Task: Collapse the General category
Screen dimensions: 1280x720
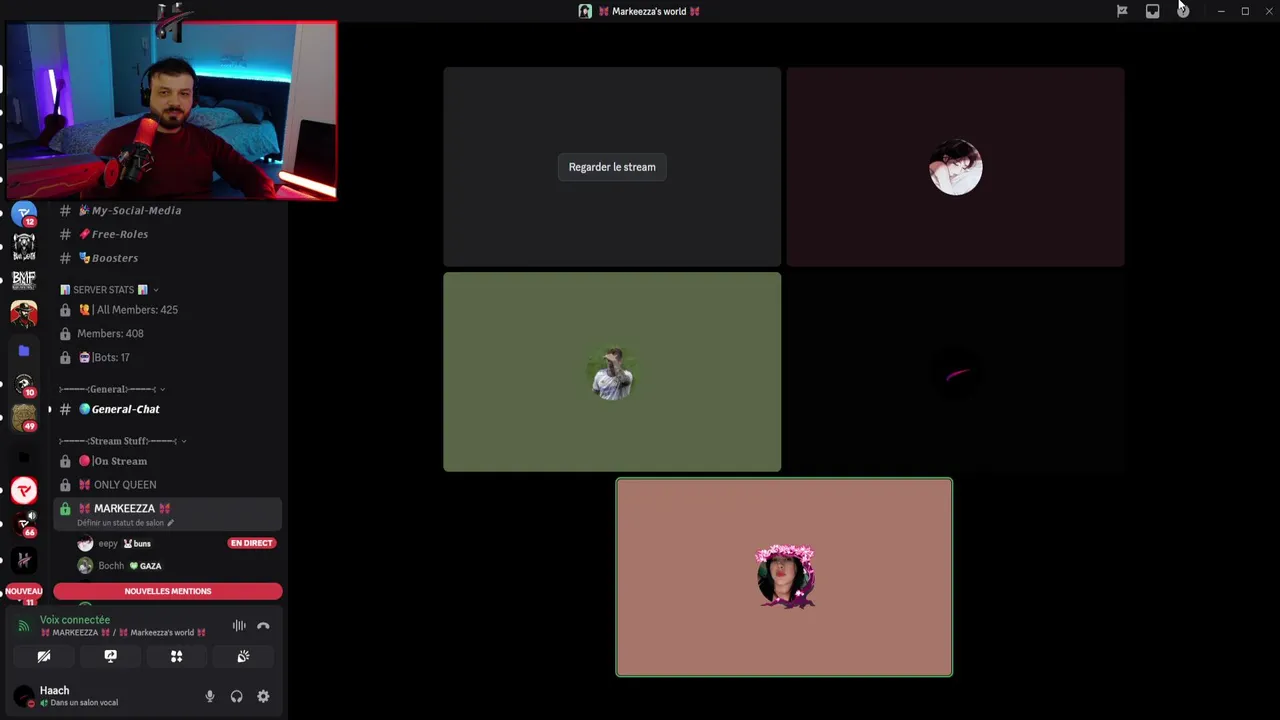Action: [x=112, y=389]
